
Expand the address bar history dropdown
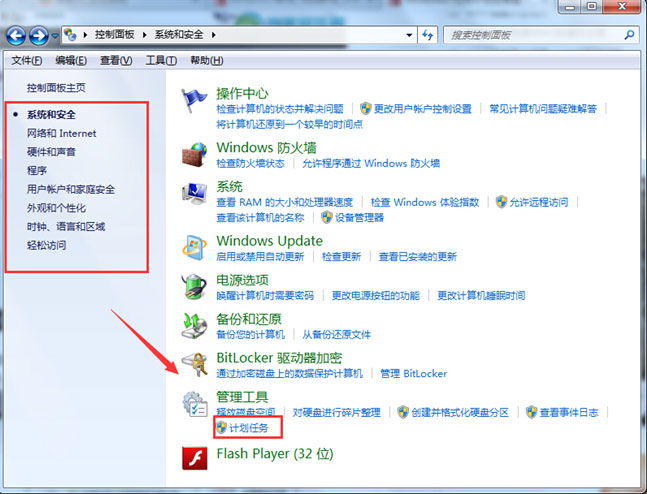click(x=409, y=35)
